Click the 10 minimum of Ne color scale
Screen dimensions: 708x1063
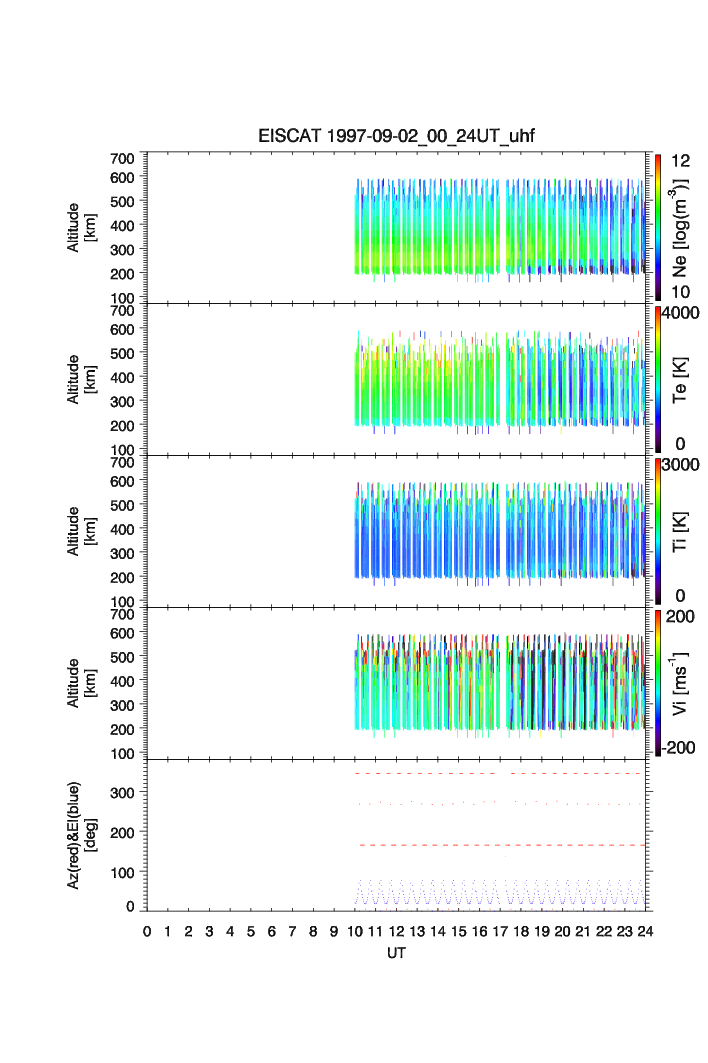click(x=680, y=292)
